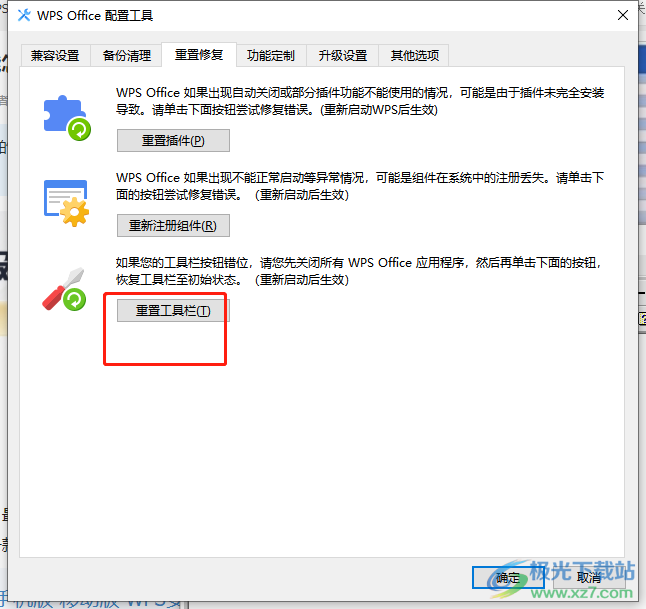This screenshot has width=646, height=609.
Task: Confirm with the 确定 button
Action: point(508,578)
